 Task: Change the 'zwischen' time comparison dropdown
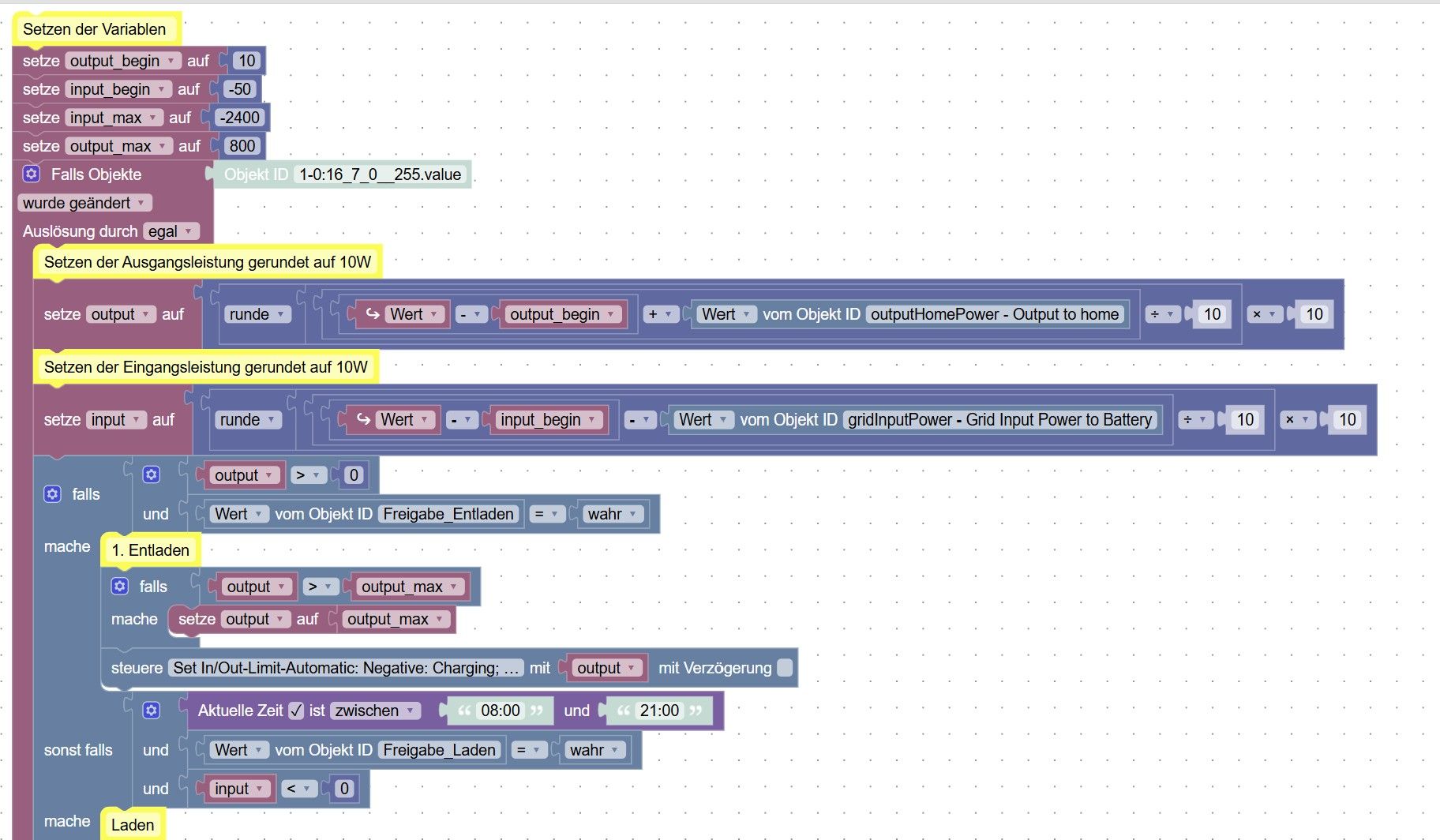(x=375, y=711)
